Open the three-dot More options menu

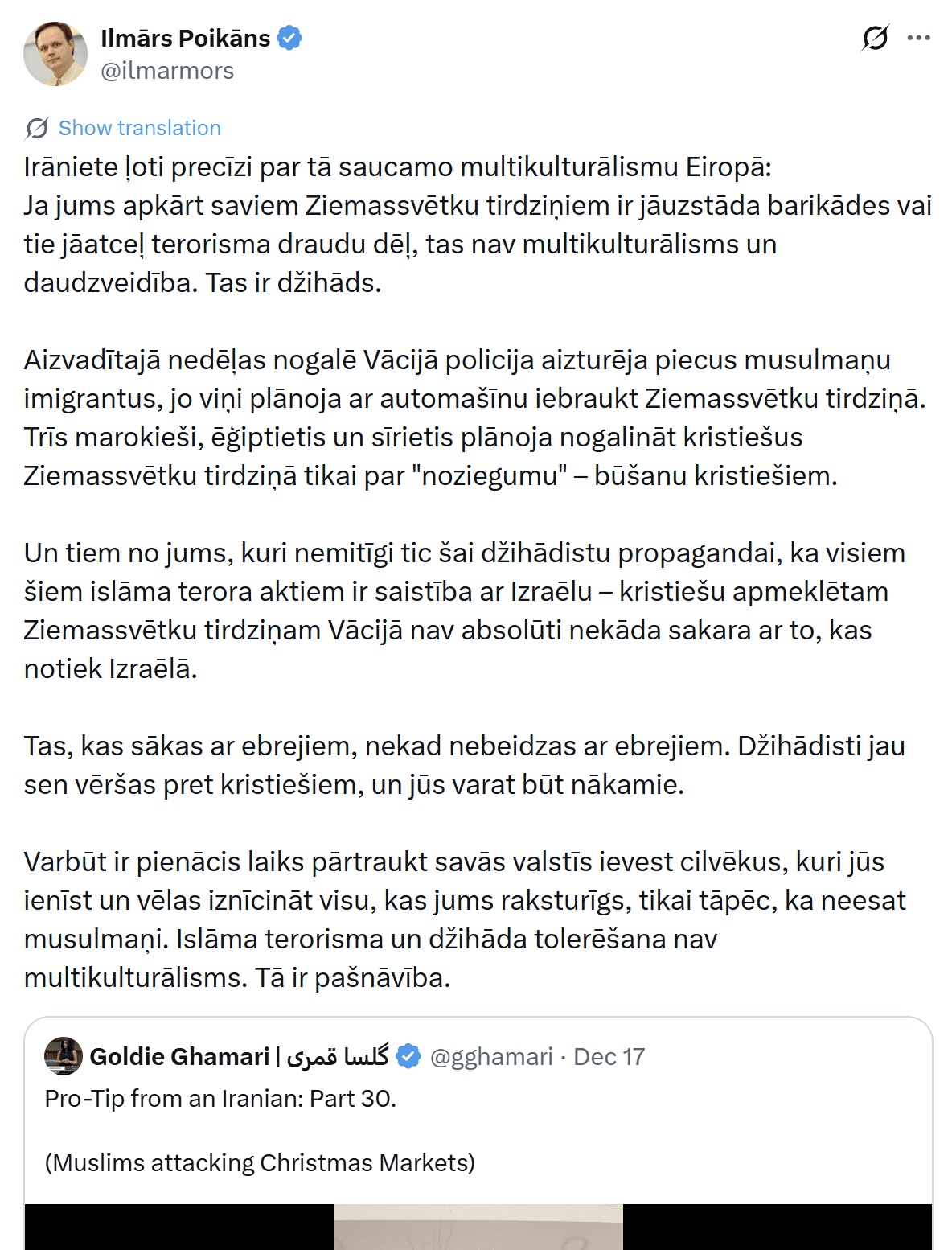coord(918,38)
